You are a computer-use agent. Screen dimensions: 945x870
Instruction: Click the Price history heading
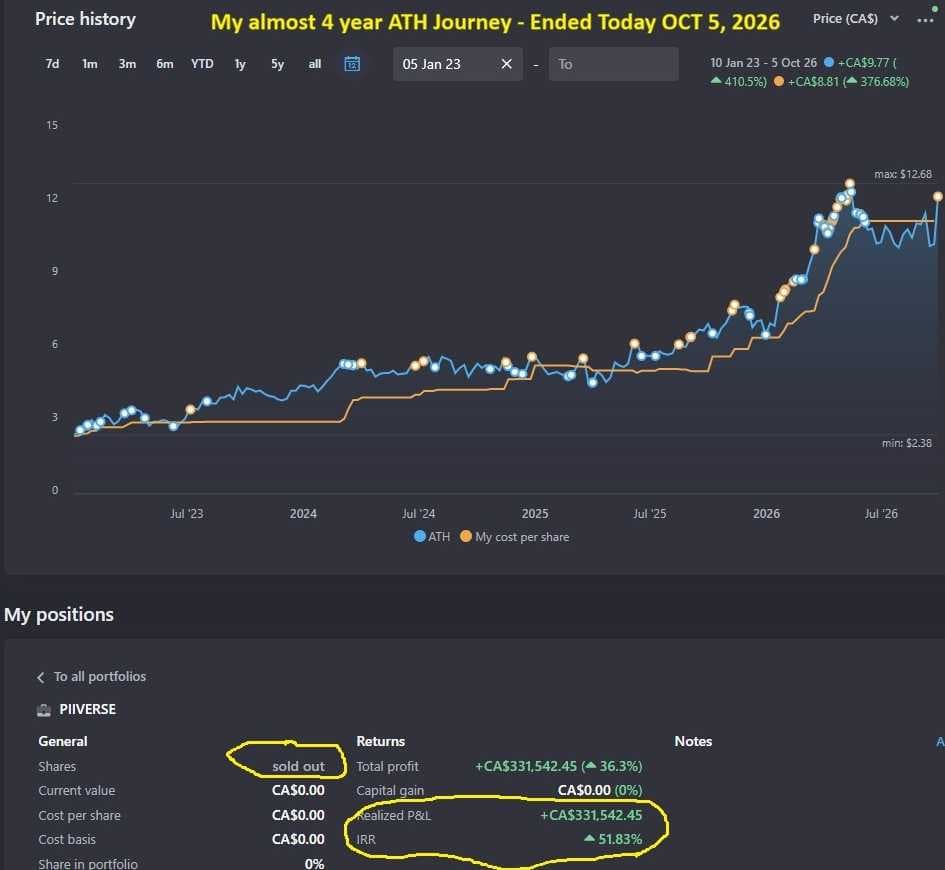85,19
